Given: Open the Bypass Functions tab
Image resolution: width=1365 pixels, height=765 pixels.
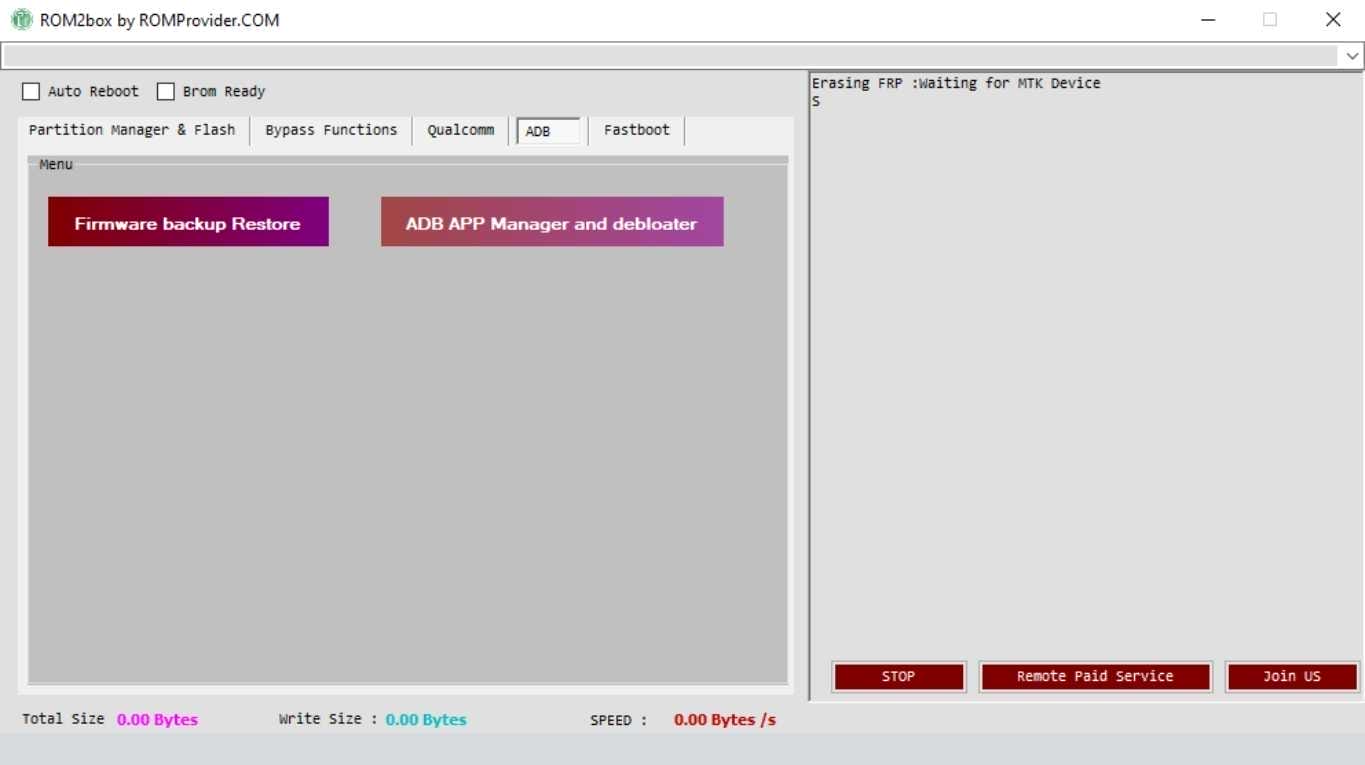Looking at the screenshot, I should pos(331,130).
